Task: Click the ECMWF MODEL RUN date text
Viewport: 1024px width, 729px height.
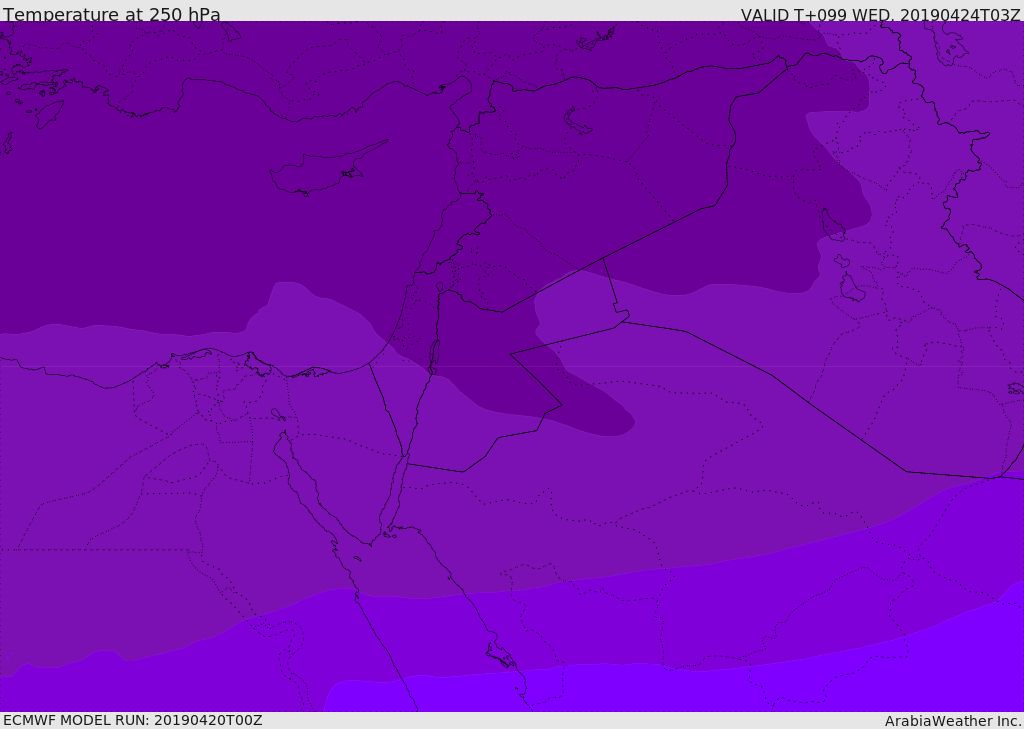Action: pyautogui.click(x=133, y=720)
